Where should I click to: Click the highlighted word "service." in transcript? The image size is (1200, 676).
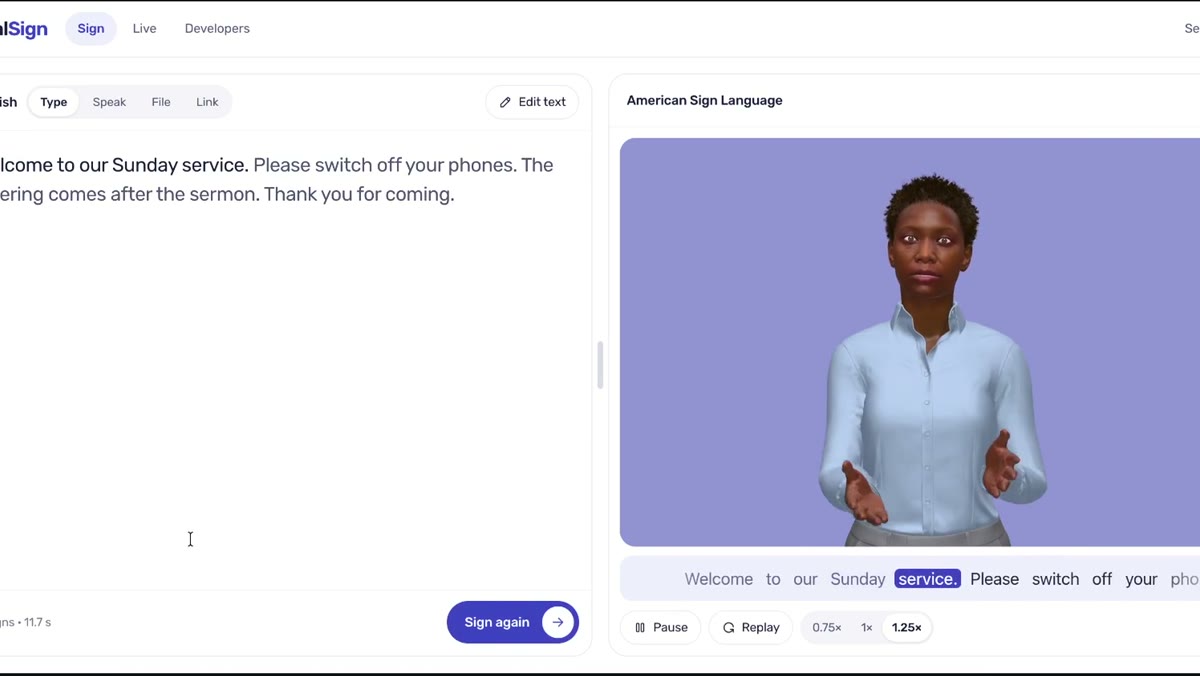coord(927,579)
